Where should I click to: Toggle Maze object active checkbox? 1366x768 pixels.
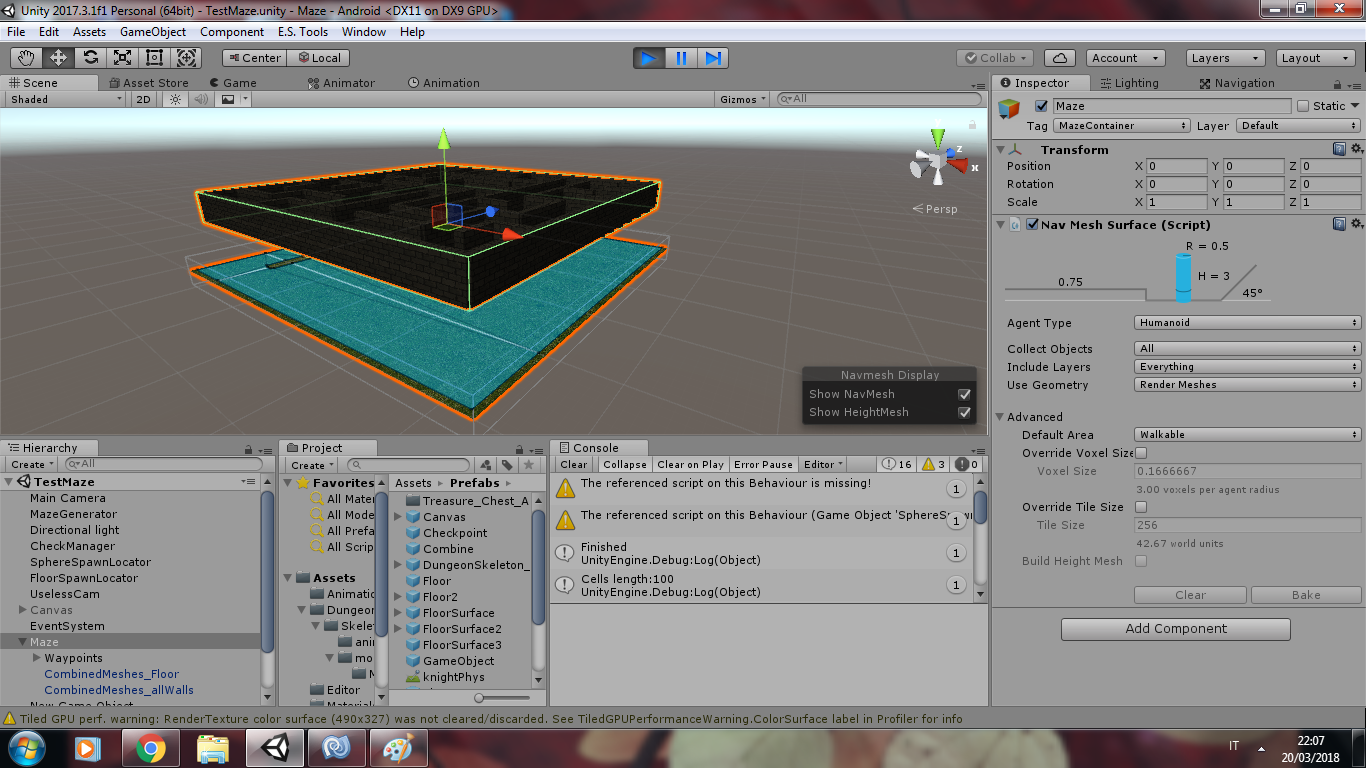[x=1041, y=106]
